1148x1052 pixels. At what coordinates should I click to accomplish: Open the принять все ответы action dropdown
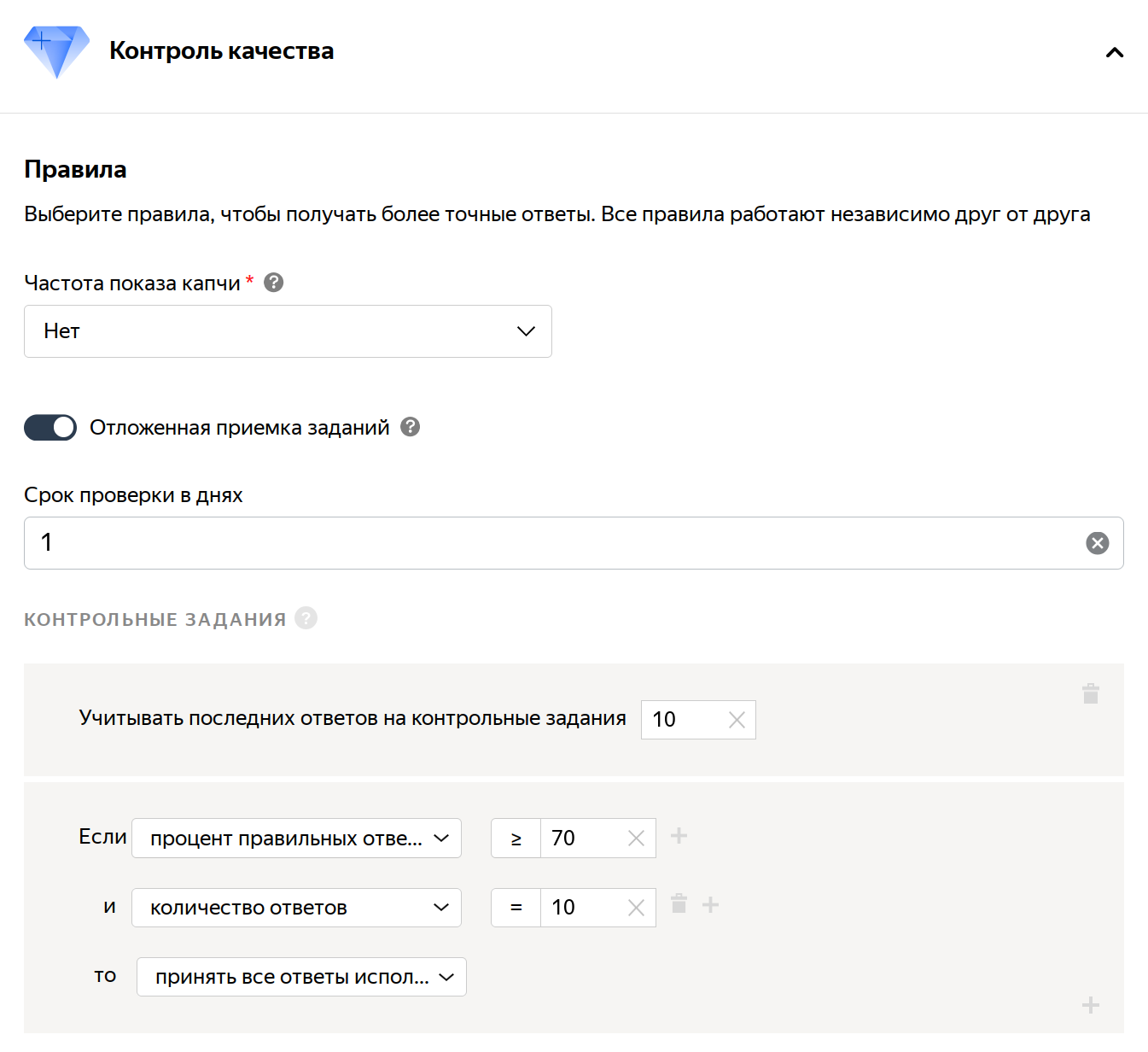301,977
